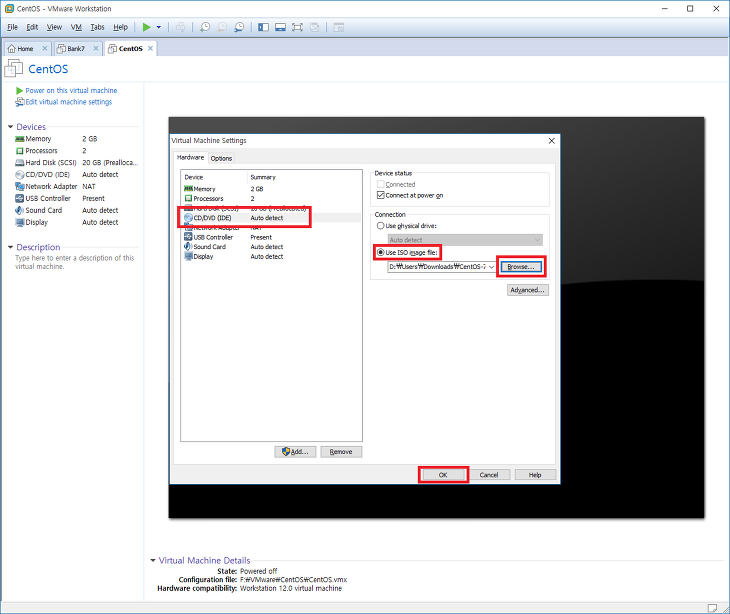The height and width of the screenshot is (614, 730).
Task: Switch to the Bank7 tab
Action: 75,48
